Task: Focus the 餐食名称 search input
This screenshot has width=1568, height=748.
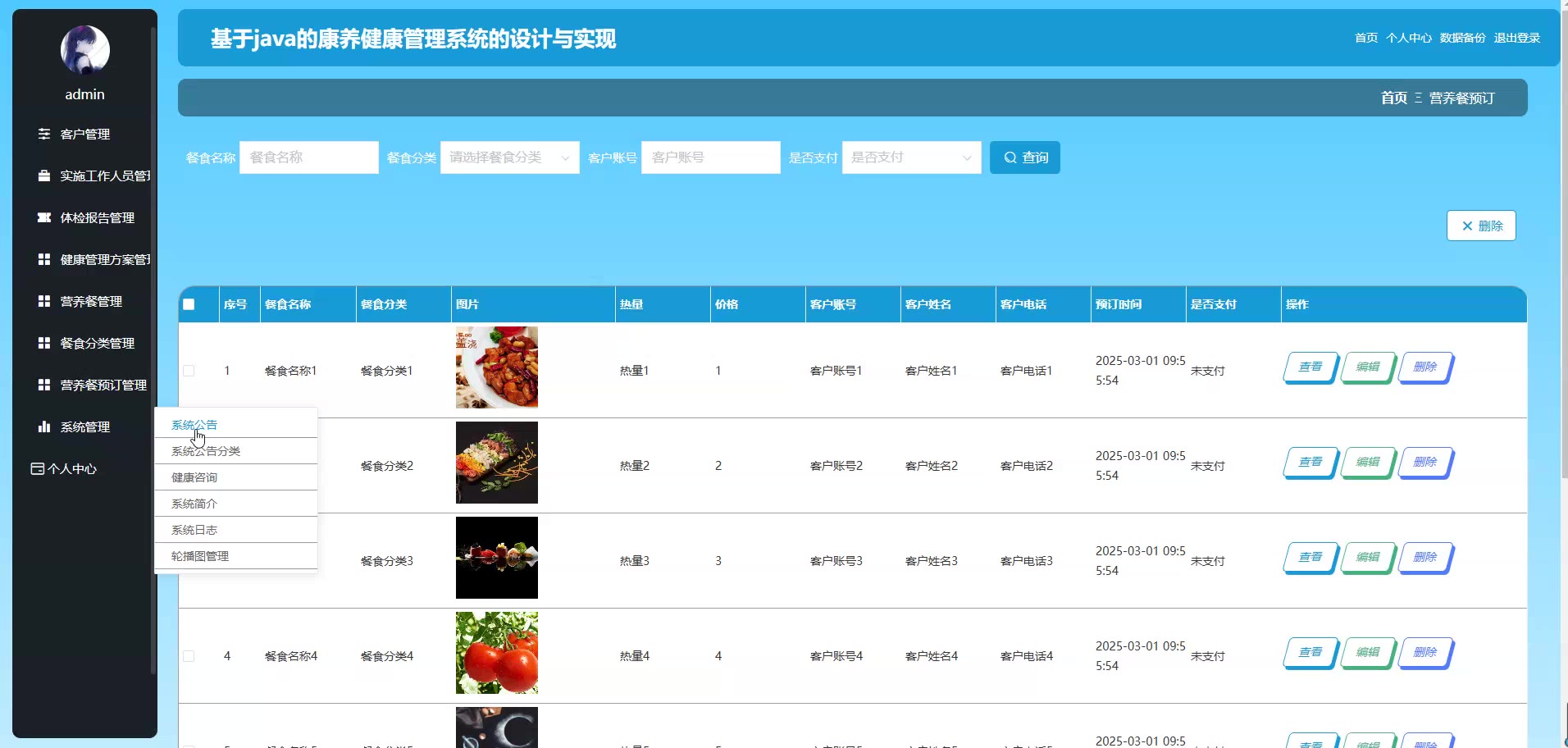Action: [309, 157]
